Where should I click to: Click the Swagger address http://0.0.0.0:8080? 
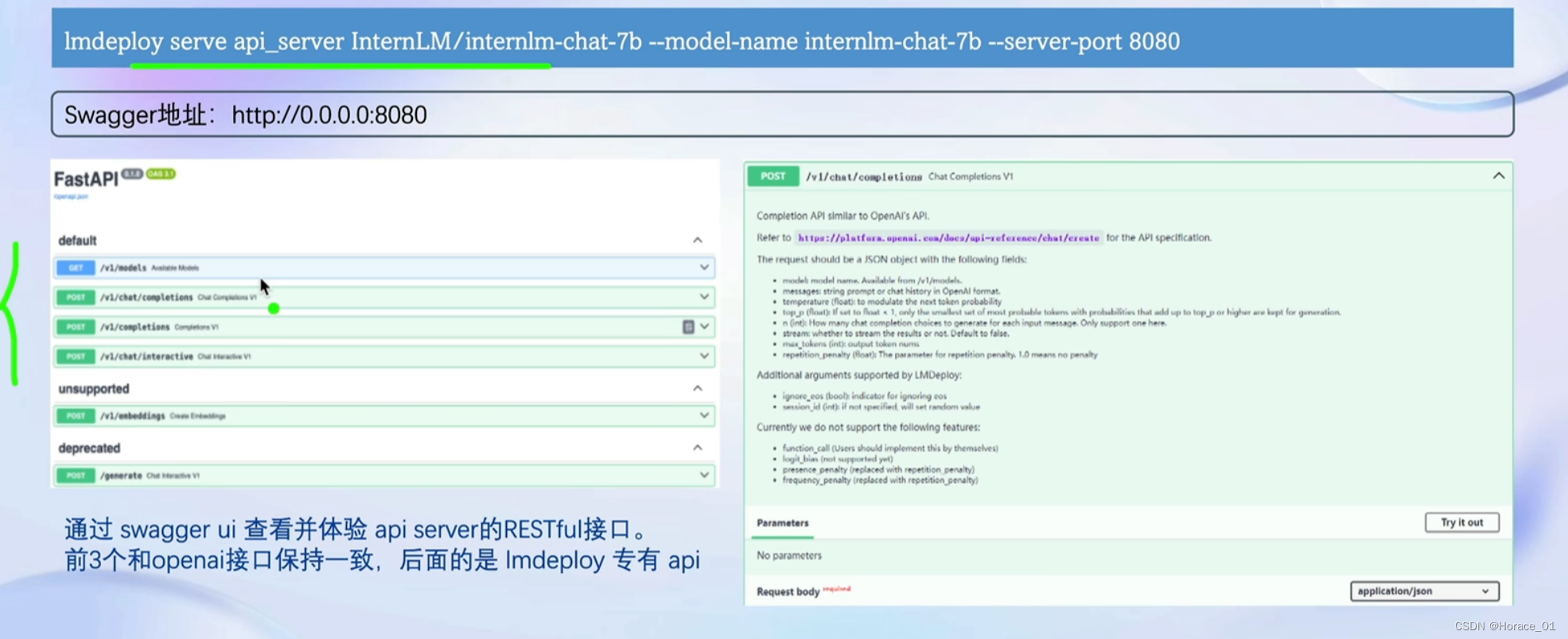[x=329, y=115]
